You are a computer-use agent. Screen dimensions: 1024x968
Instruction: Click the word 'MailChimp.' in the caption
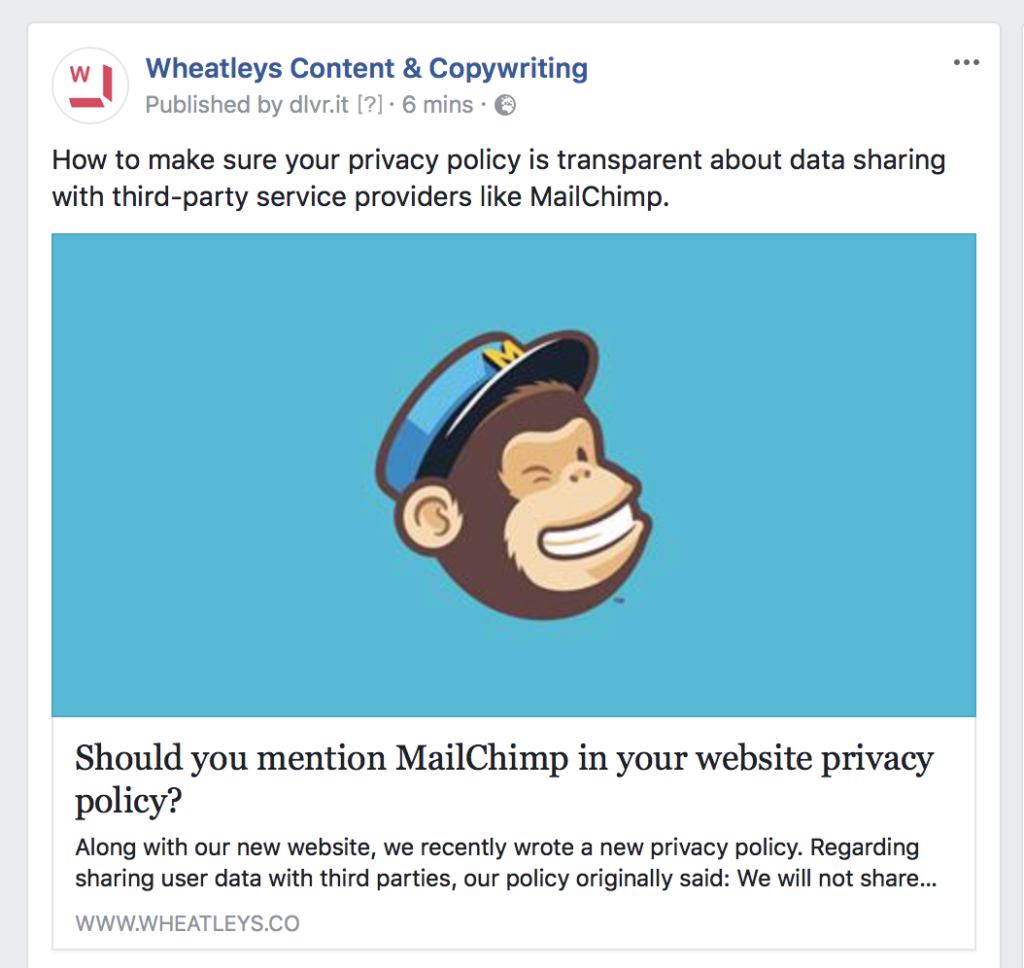(x=600, y=197)
